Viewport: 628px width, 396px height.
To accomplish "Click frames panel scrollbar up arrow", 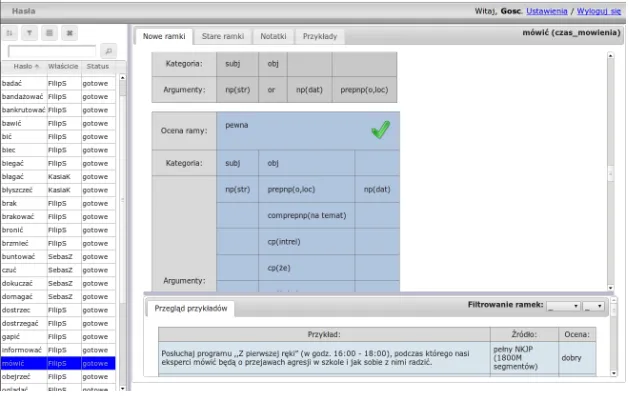I will [610, 56].
